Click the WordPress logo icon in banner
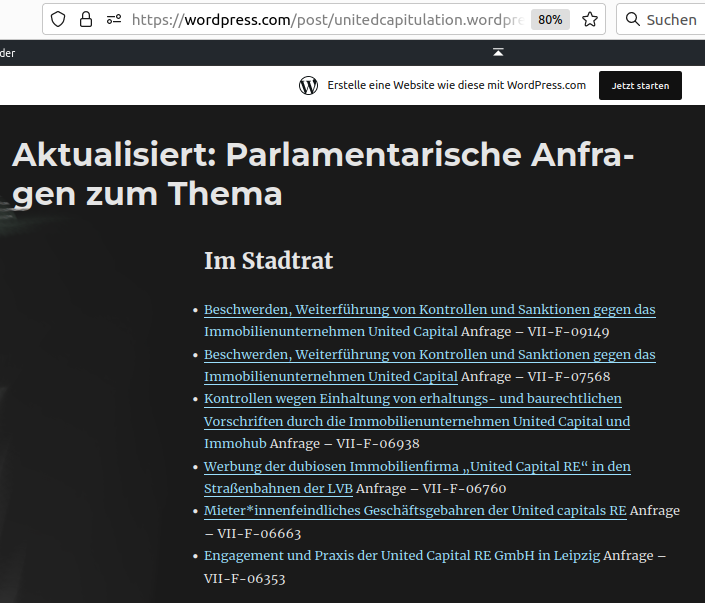The image size is (705, 603). coord(308,85)
